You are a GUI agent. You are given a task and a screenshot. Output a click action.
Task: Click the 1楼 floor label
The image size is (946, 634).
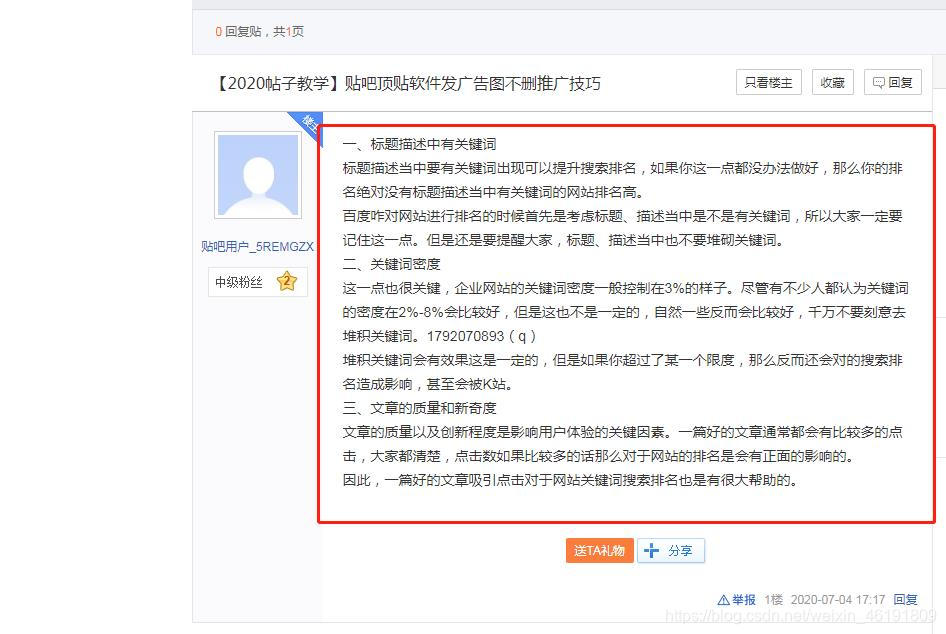click(x=773, y=600)
